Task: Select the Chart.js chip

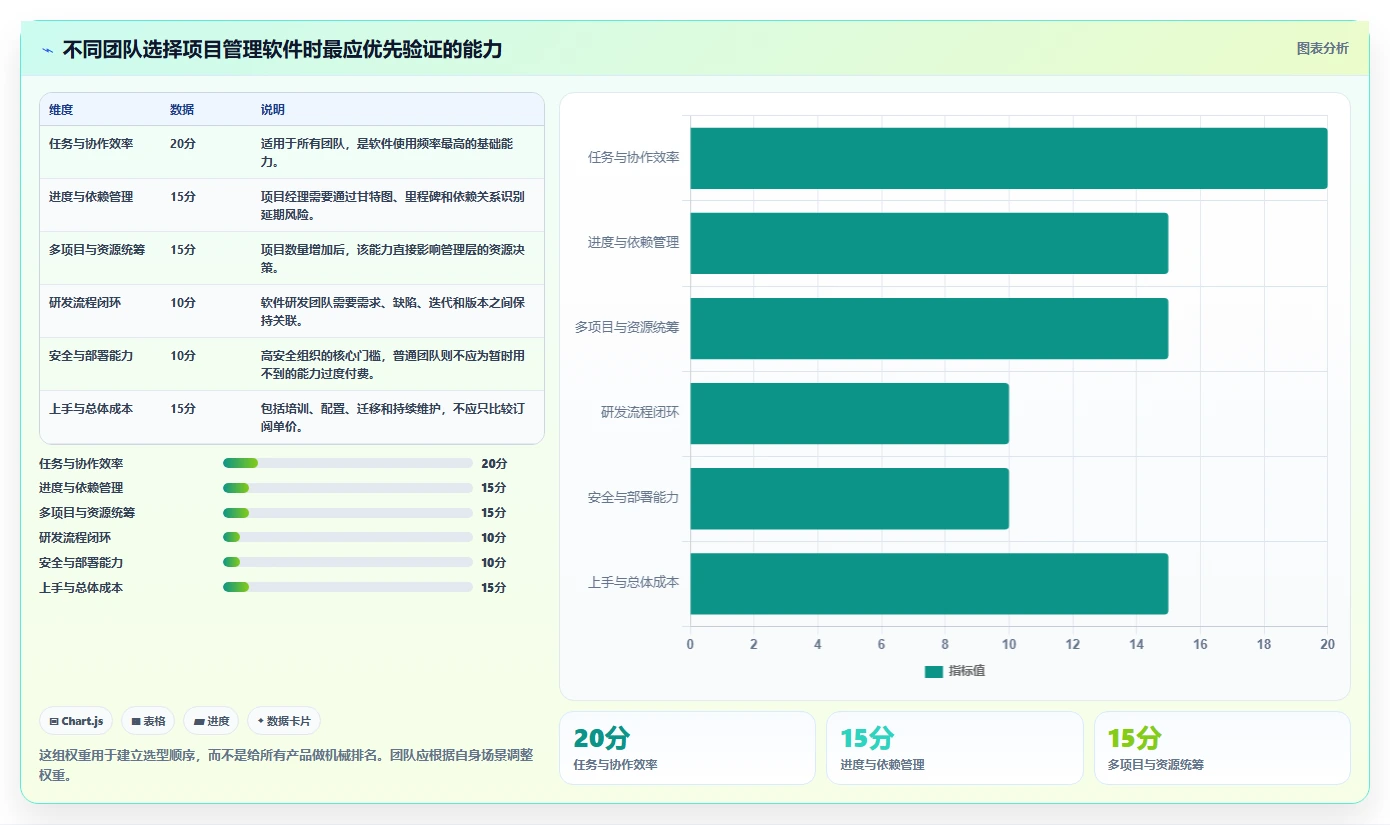Action: [x=76, y=721]
